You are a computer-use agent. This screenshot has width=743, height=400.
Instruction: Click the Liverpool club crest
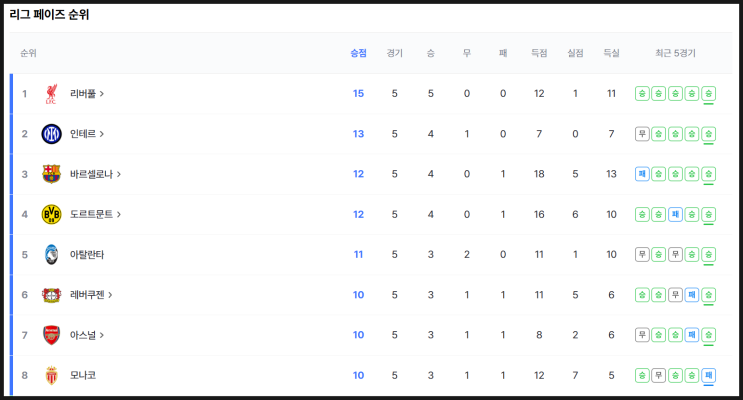pos(51,94)
